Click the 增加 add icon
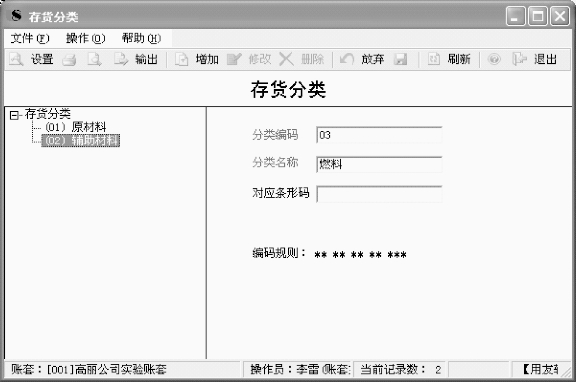Viewport: 576px width, 382px height. [x=181, y=59]
